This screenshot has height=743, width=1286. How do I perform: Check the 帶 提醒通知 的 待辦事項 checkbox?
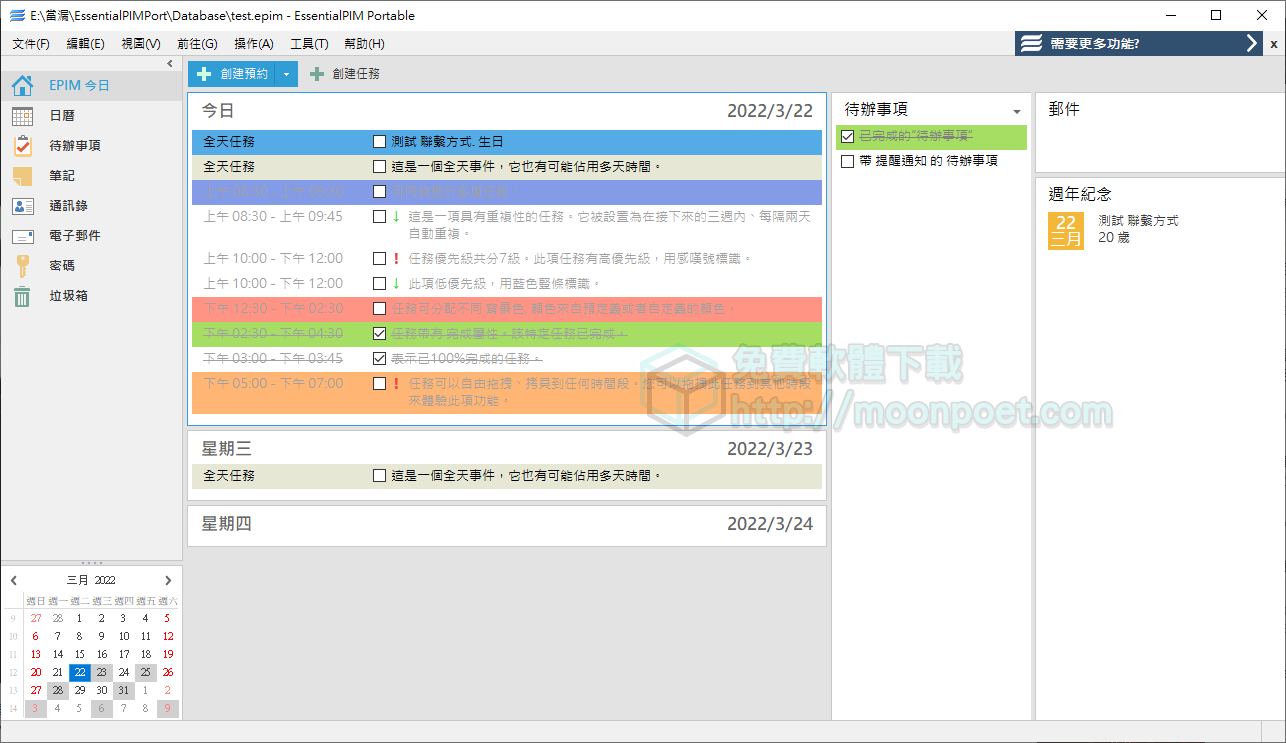click(848, 161)
